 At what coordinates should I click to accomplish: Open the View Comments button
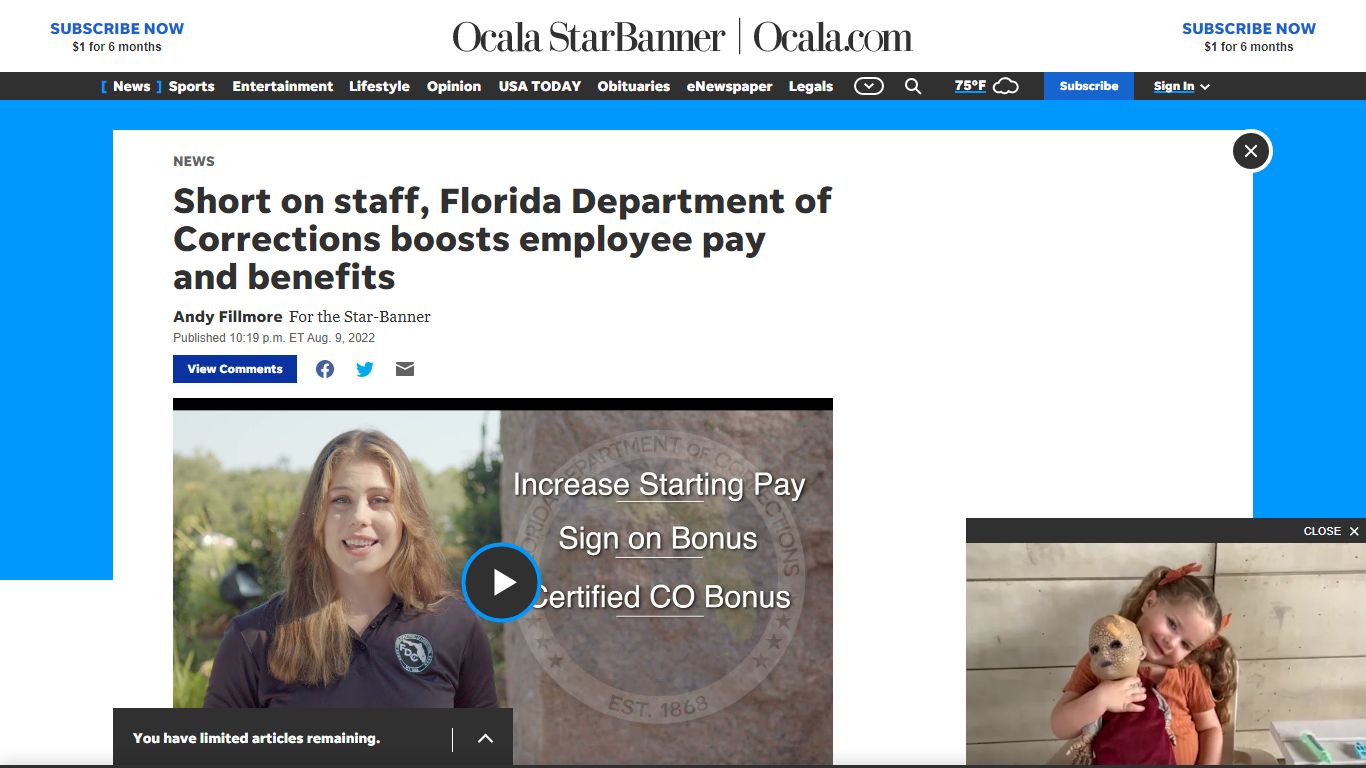click(x=235, y=369)
